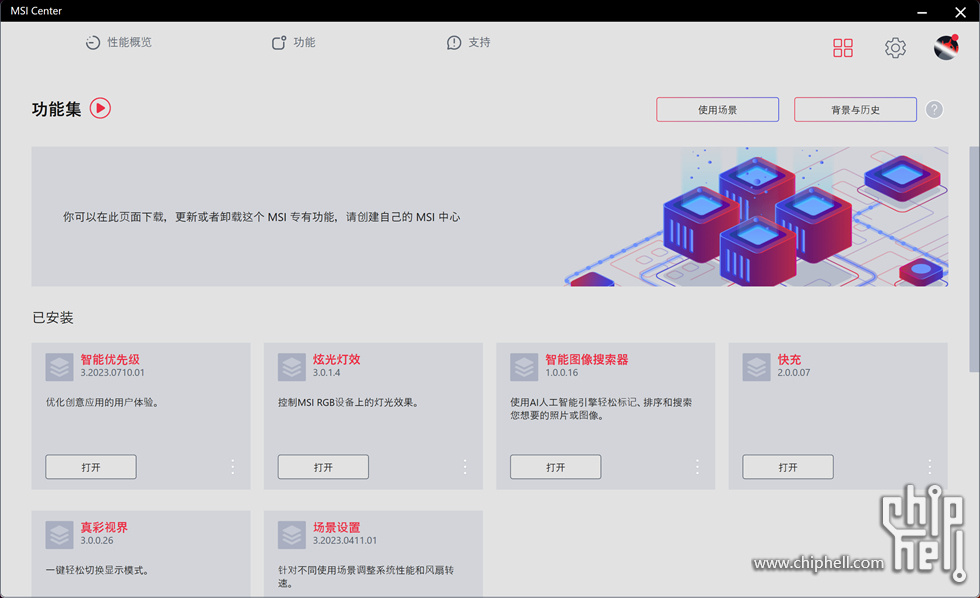This screenshot has width=980, height=598.
Task: Click the 智能图像搜索器 card layers icon
Action: [524, 367]
